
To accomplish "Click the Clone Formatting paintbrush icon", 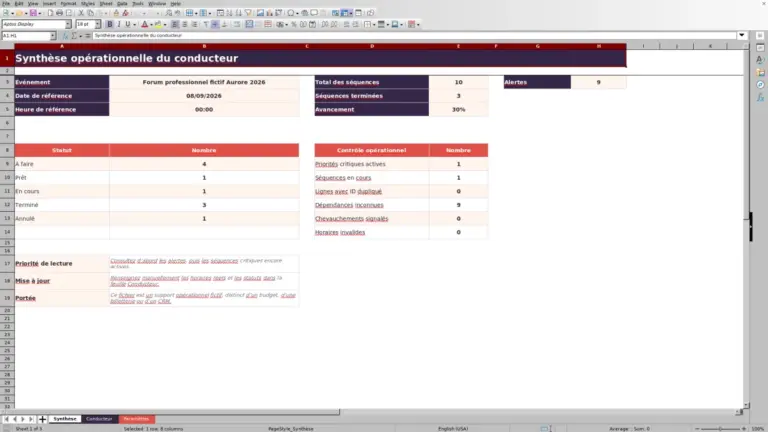I will (116, 13).
